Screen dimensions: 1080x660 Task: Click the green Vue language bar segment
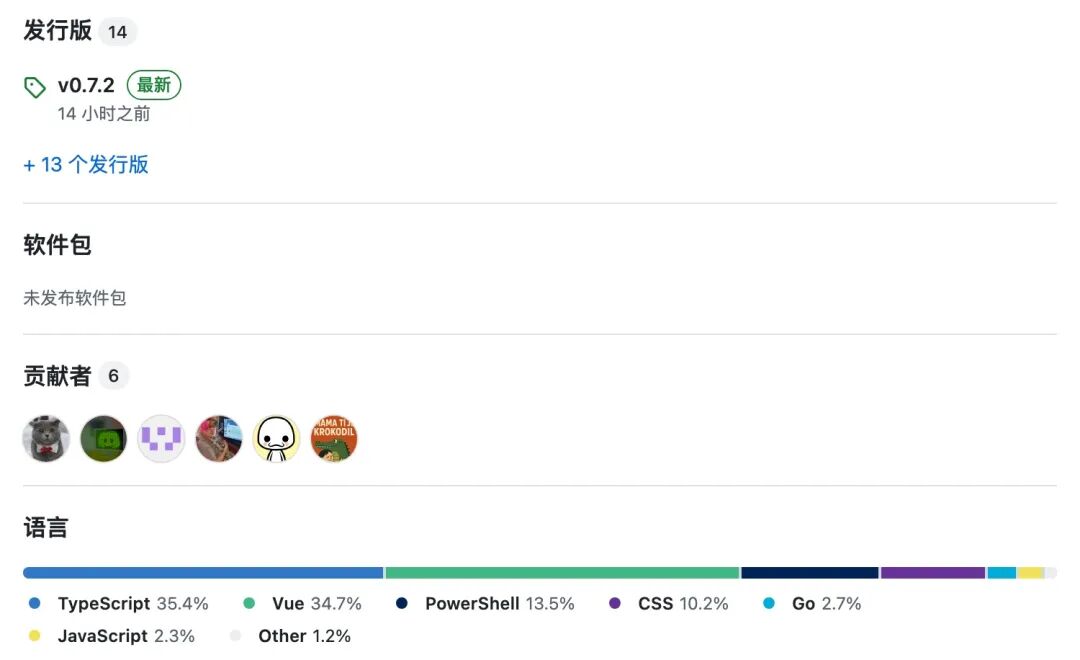(562, 573)
